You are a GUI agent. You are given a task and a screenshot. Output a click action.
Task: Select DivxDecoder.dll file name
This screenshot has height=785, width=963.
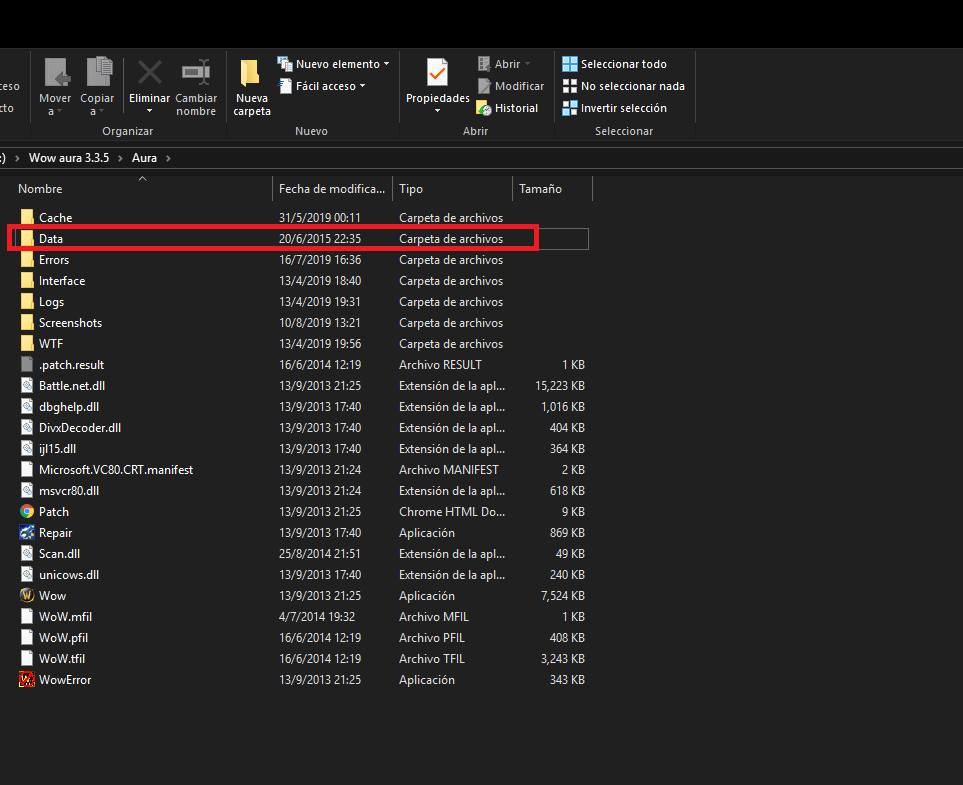point(80,428)
